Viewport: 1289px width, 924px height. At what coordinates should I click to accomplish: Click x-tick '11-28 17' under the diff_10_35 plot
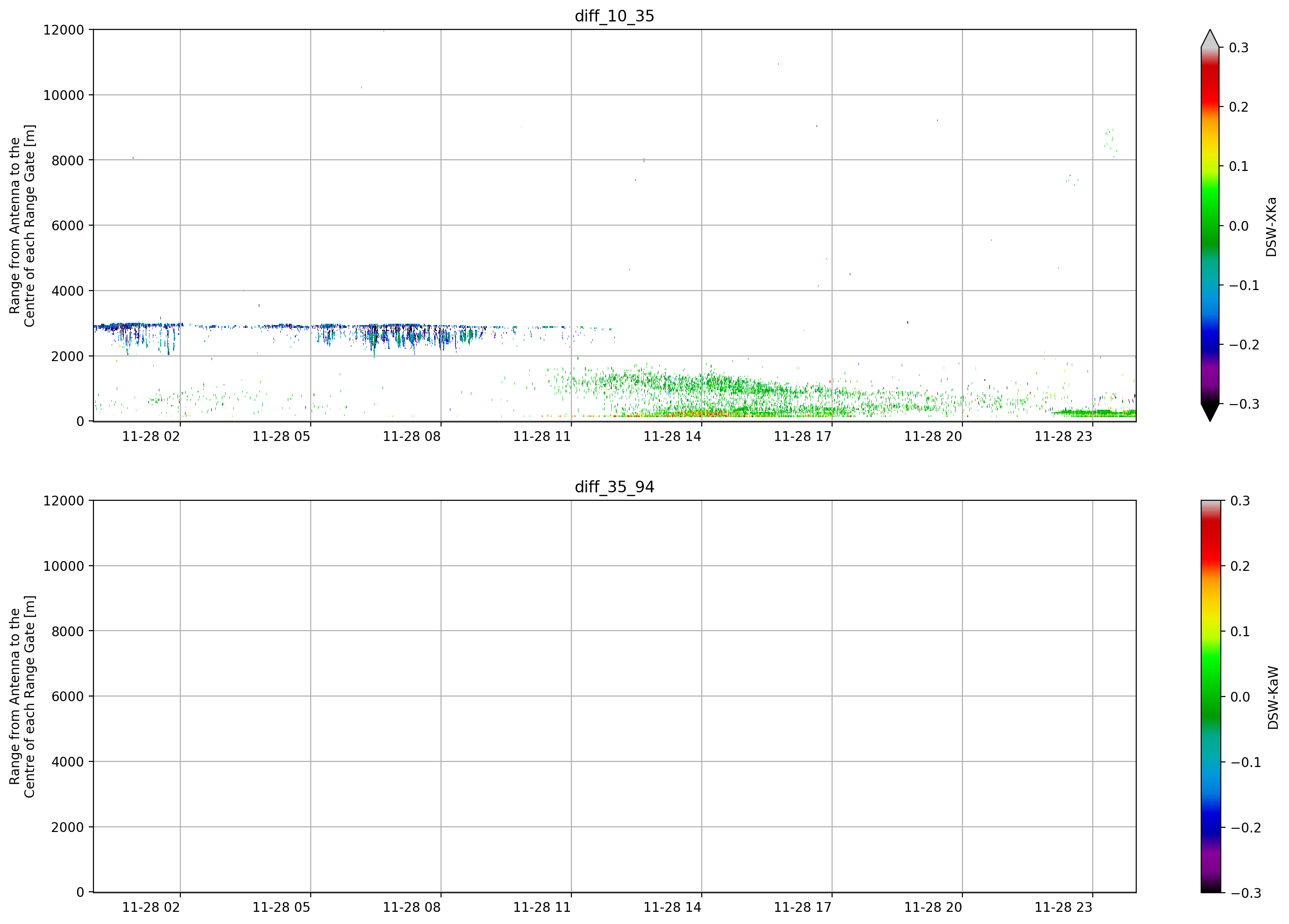pos(803,436)
